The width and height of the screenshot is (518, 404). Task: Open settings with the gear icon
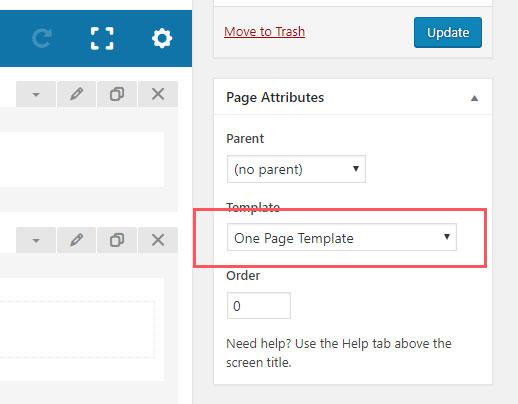click(x=162, y=38)
